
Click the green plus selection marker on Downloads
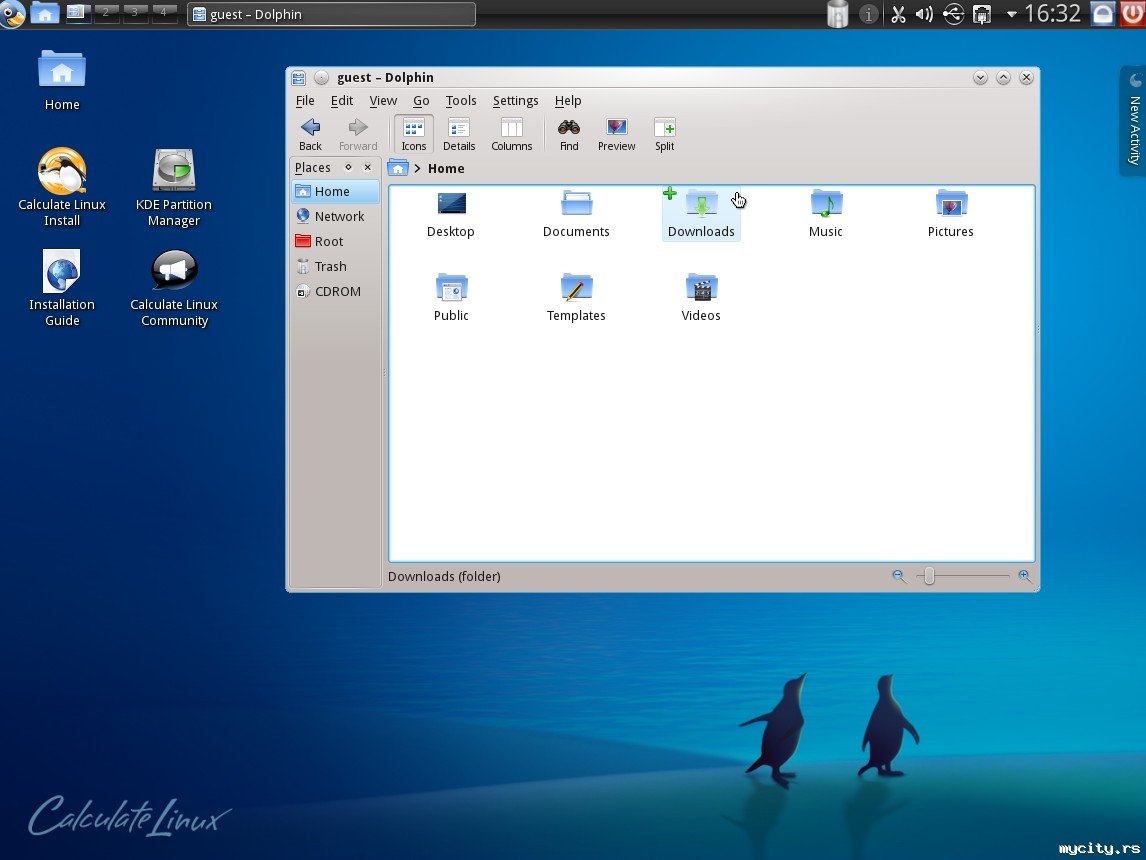[x=669, y=194]
